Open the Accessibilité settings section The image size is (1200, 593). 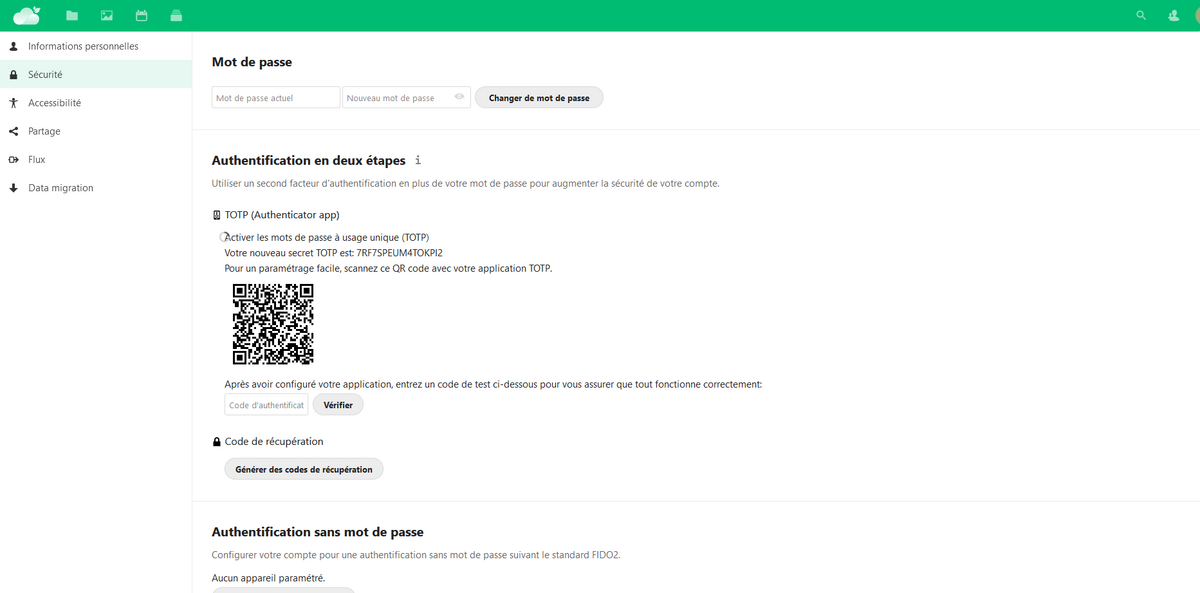96,103
